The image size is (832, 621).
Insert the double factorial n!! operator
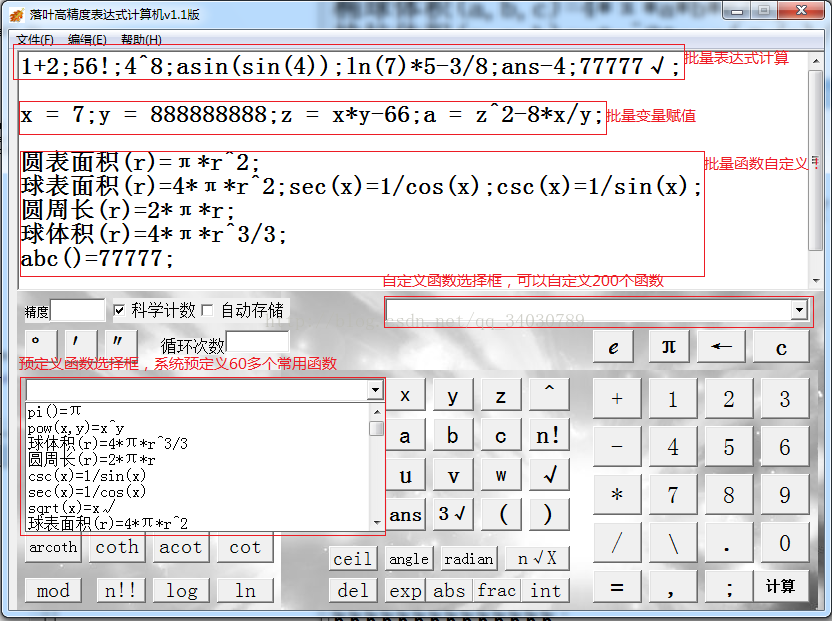pos(121,590)
